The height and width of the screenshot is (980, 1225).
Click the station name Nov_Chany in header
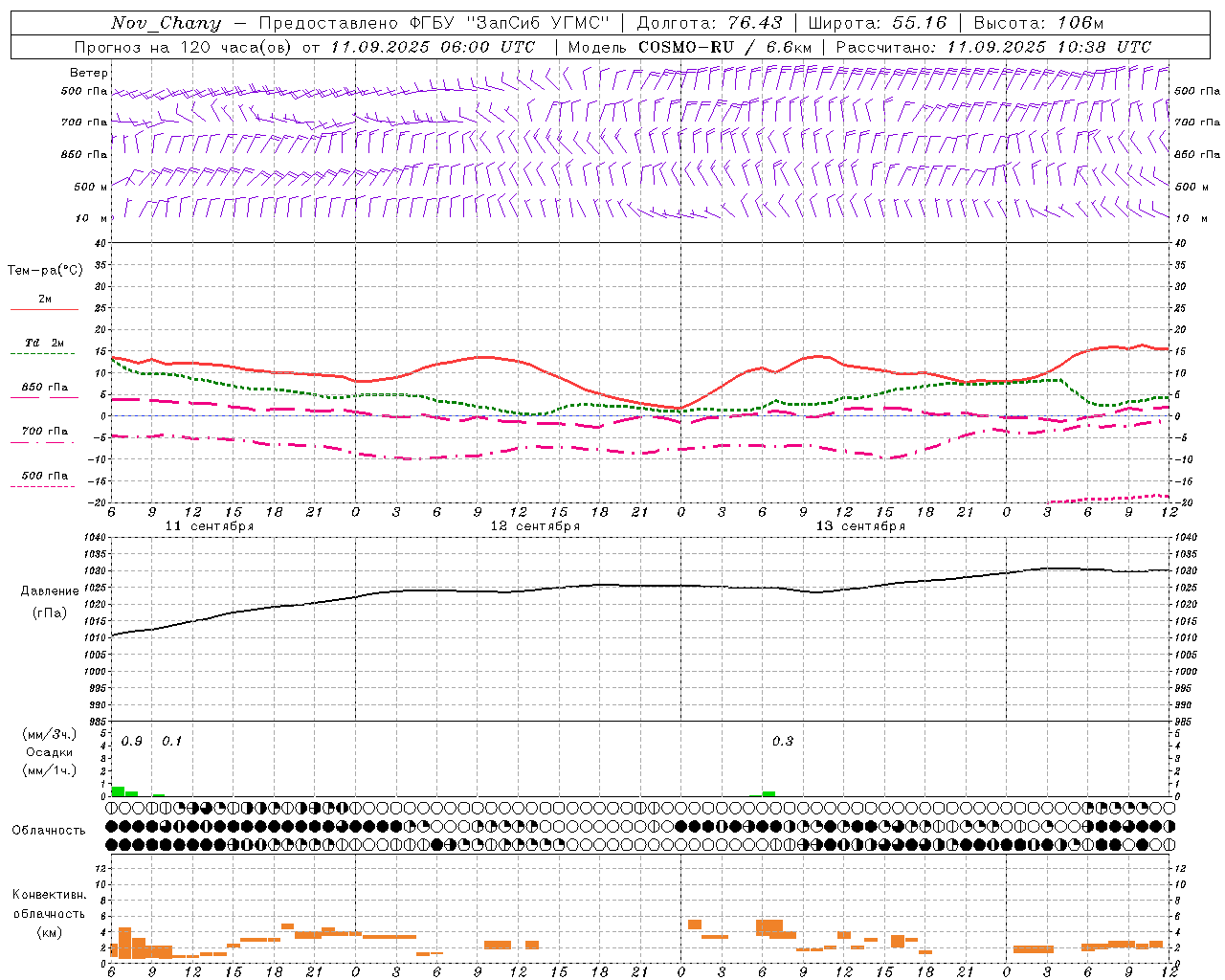click(166, 23)
